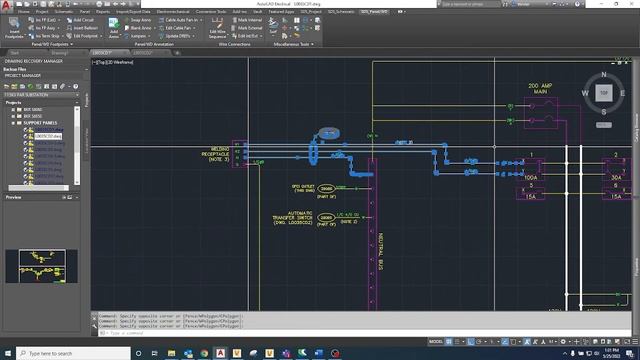Click the Mark External tool
The image size is (640, 360).
(247, 28)
